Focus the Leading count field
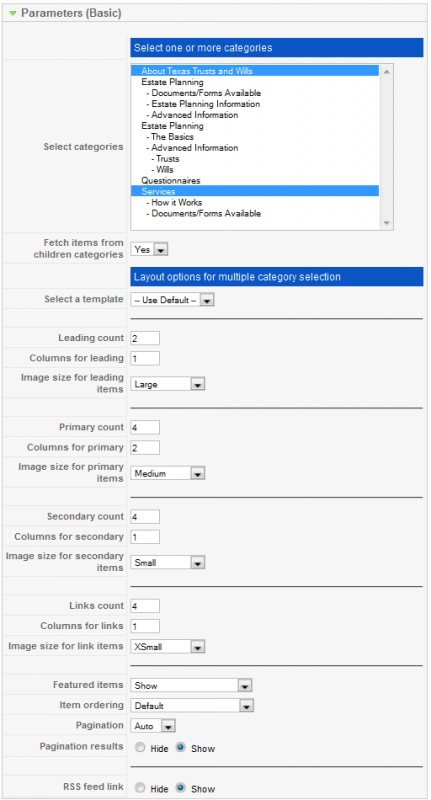Image resolution: width=431 pixels, height=800 pixels. (145, 338)
